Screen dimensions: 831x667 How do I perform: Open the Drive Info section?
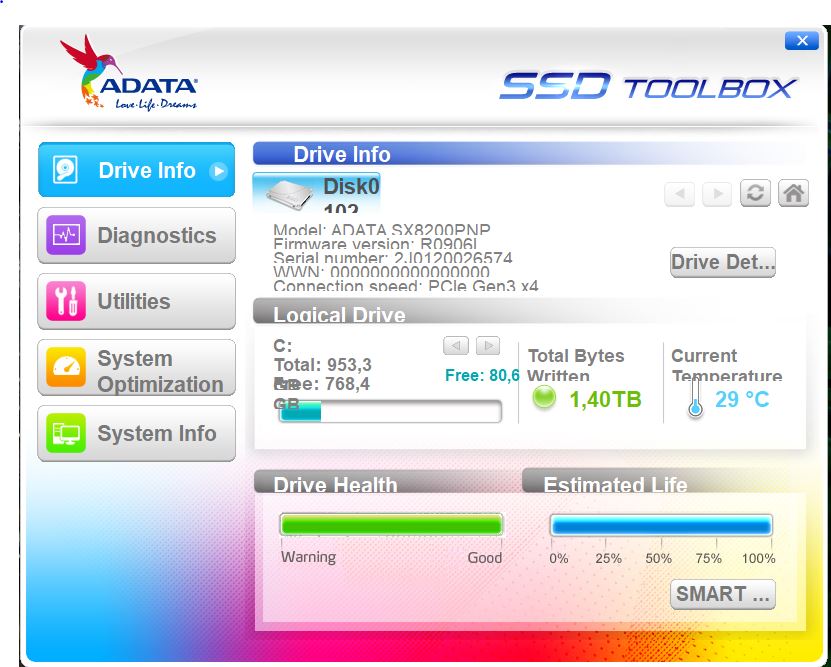click(x=136, y=170)
